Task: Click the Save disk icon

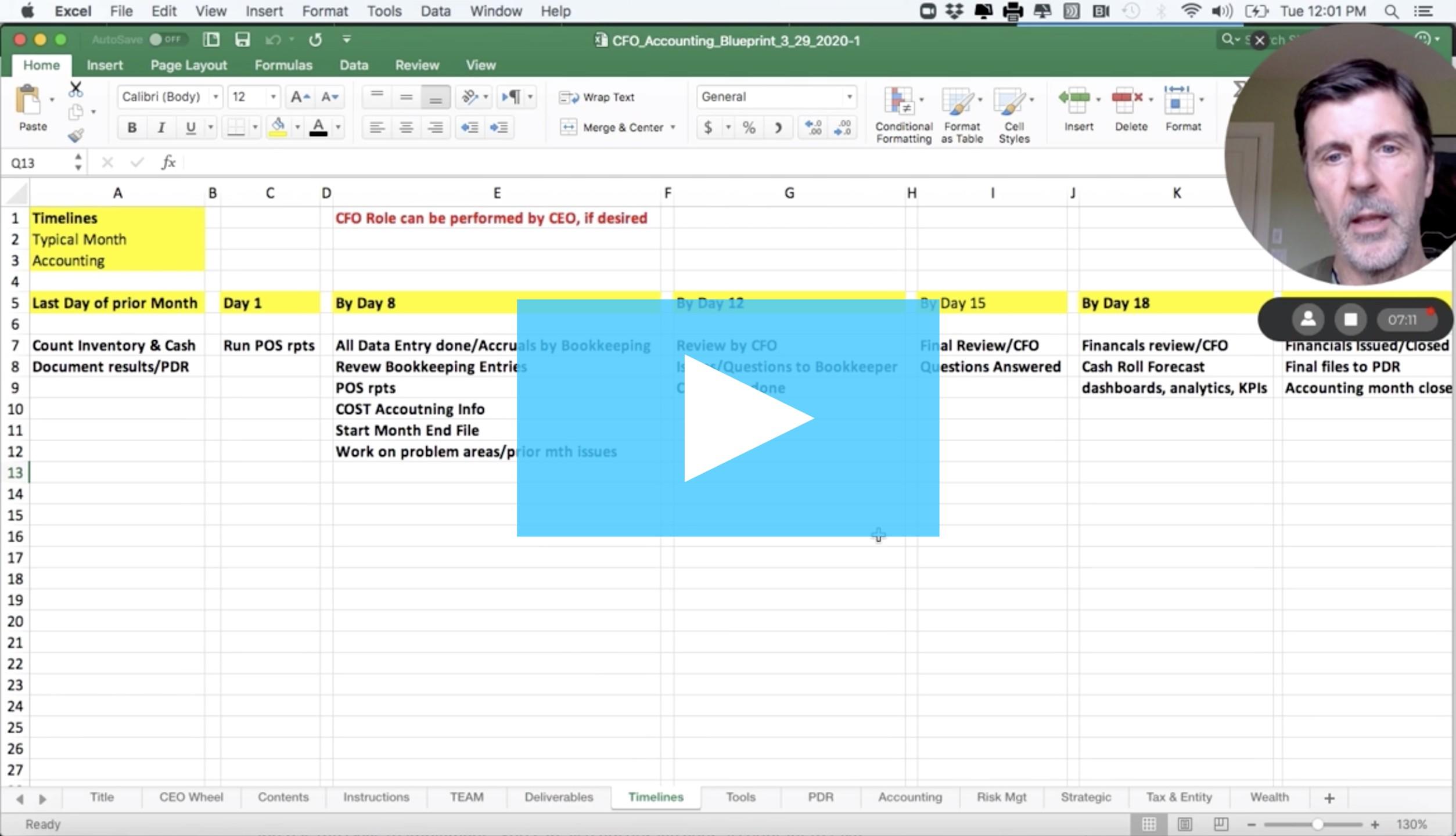Action: point(242,39)
